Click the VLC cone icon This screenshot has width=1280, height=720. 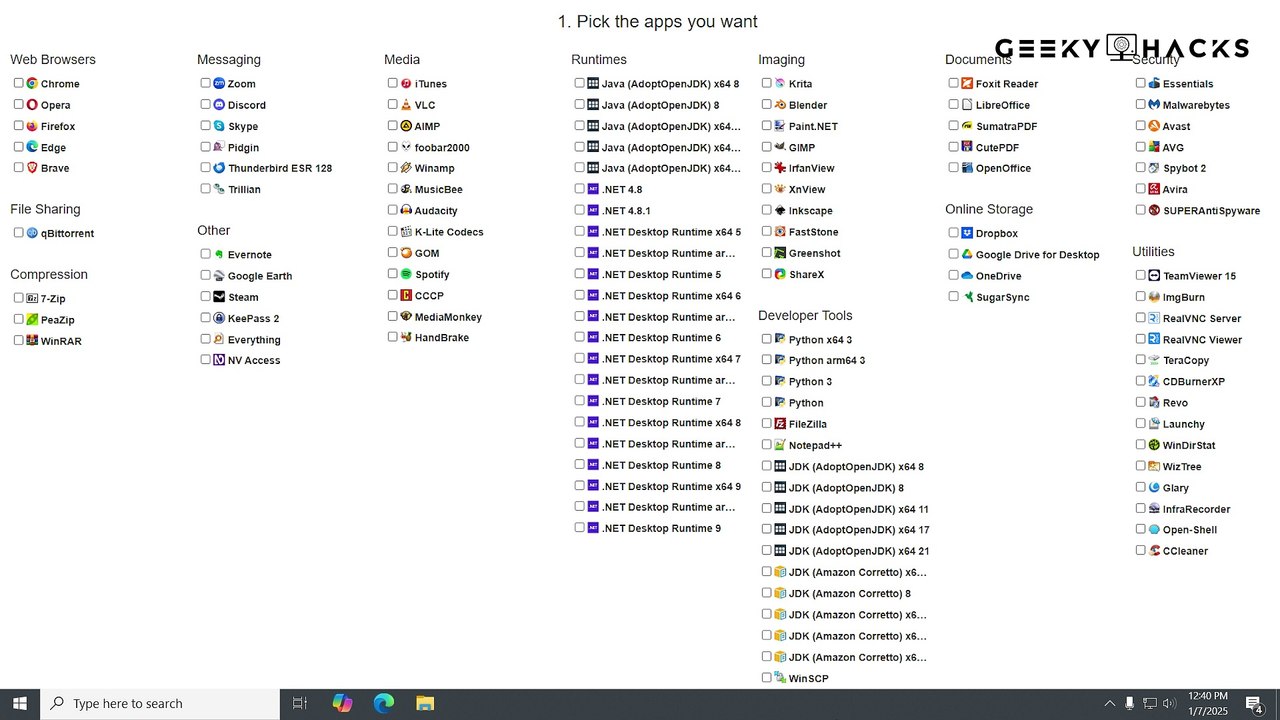pos(406,105)
